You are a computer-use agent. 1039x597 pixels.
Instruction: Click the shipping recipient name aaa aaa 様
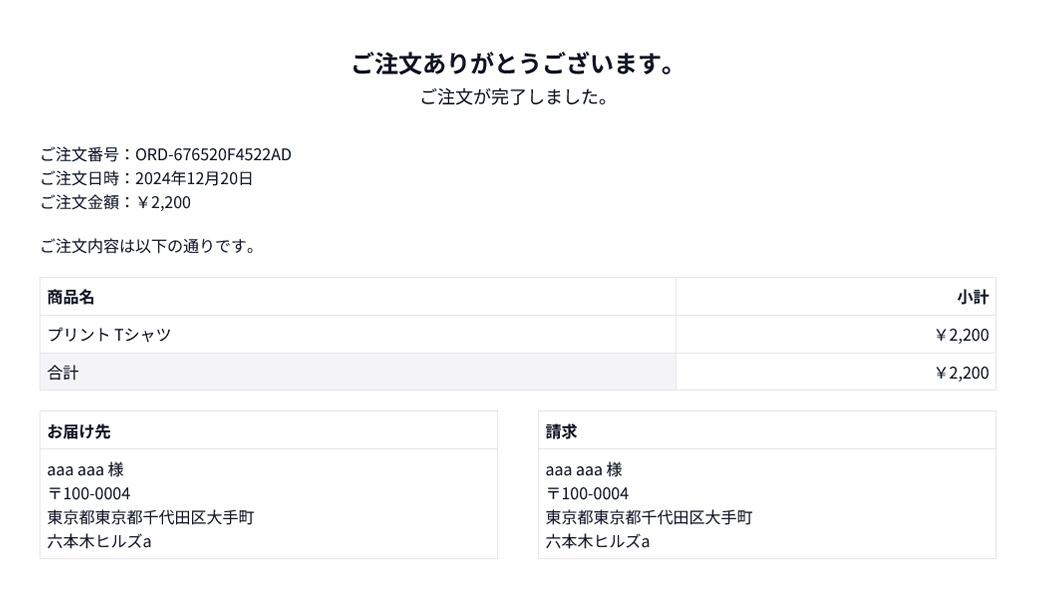[x=85, y=470]
